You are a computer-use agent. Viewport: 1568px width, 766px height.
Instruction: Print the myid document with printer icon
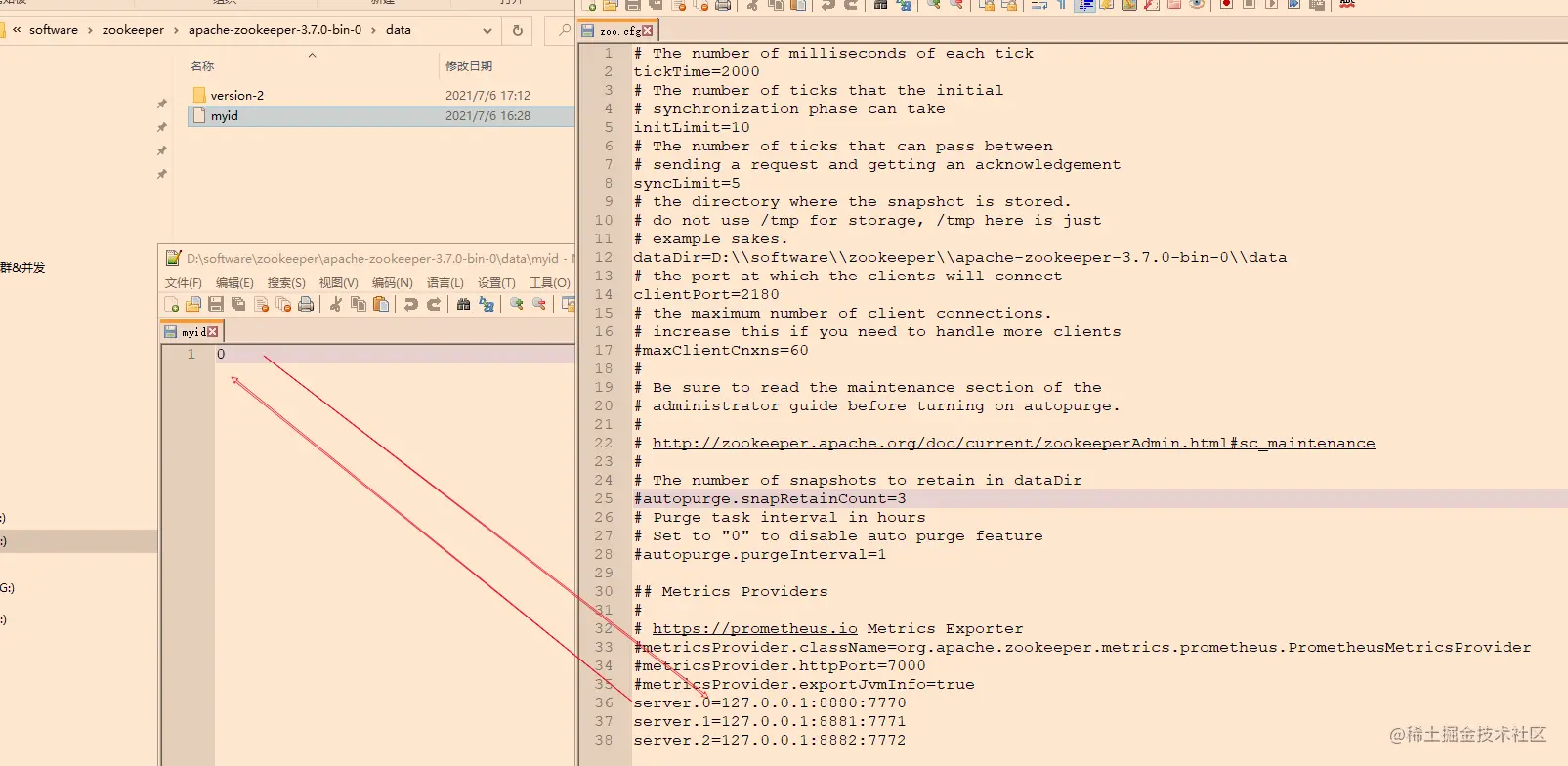(306, 305)
